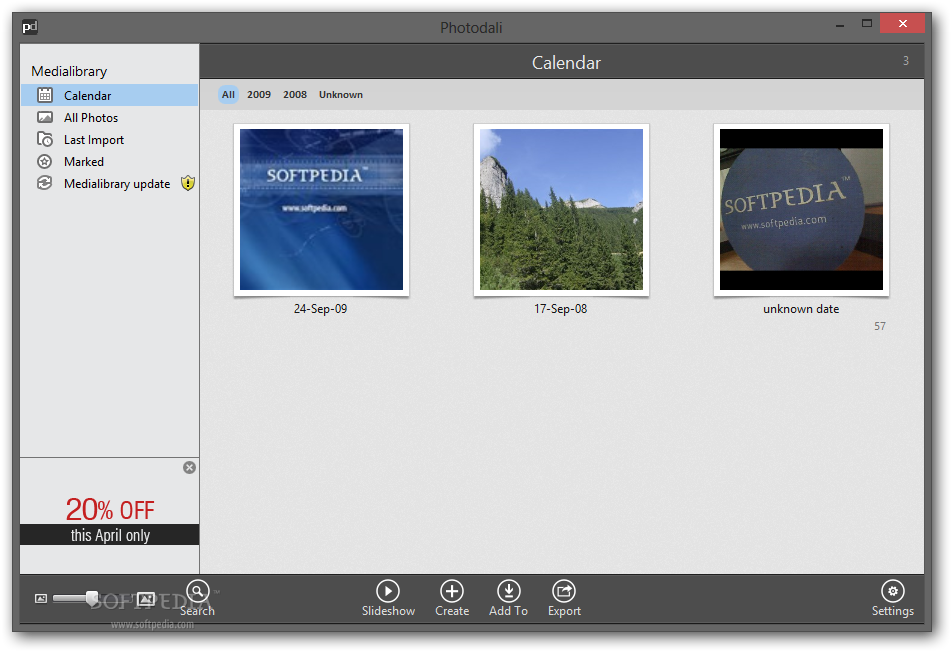Click the Add To download icon
The width and height of the screenshot is (952, 652).
click(x=509, y=591)
